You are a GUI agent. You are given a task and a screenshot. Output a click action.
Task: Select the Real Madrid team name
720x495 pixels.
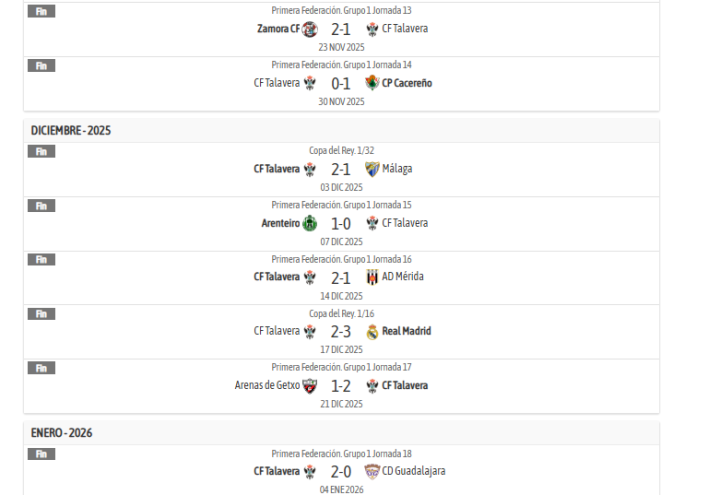point(406,331)
